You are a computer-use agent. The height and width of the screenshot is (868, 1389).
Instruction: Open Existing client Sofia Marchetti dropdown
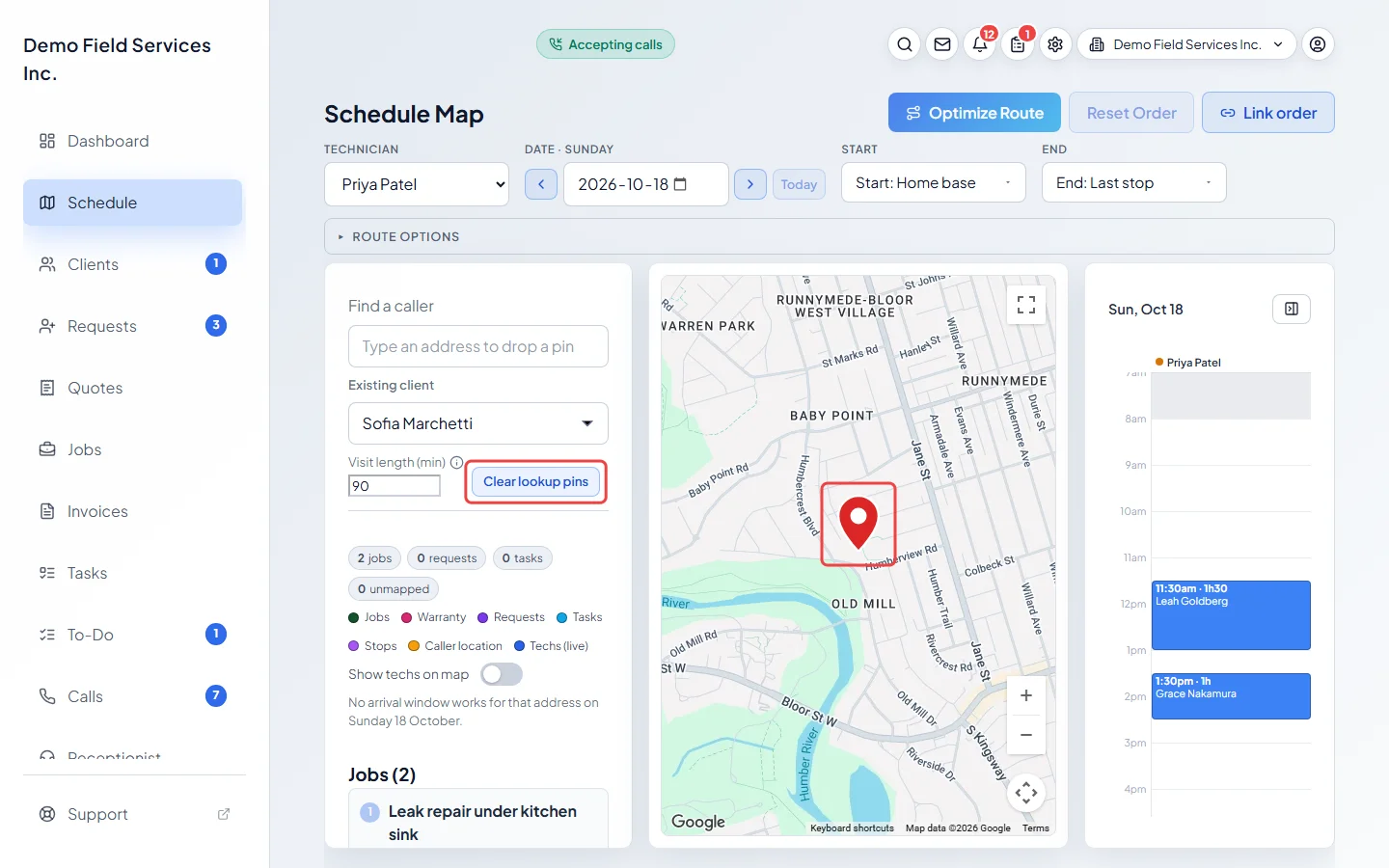pyautogui.click(x=478, y=423)
